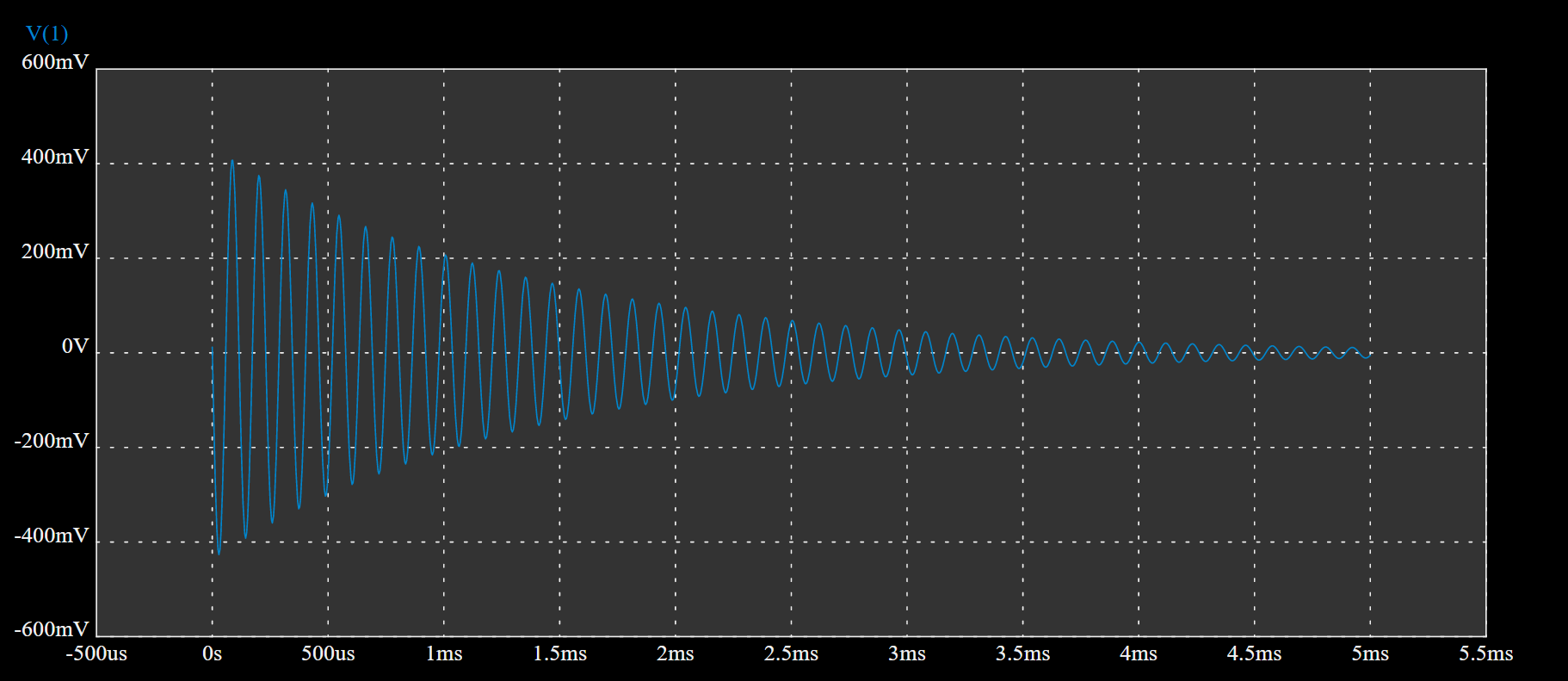Click the -600mV y-axis label
This screenshot has width=1568, height=681.
[x=52, y=629]
